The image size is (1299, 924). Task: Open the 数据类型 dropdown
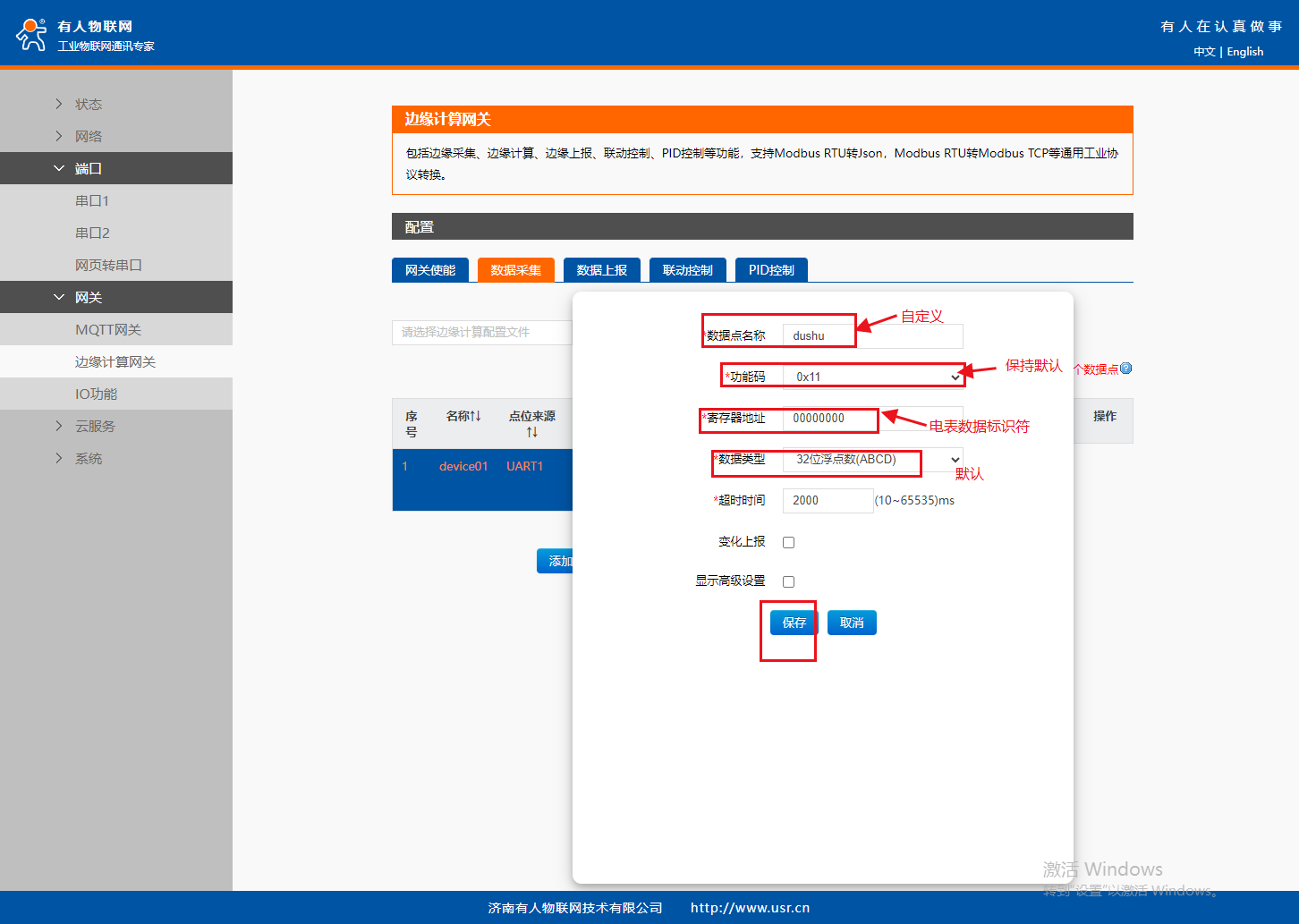tap(872, 459)
